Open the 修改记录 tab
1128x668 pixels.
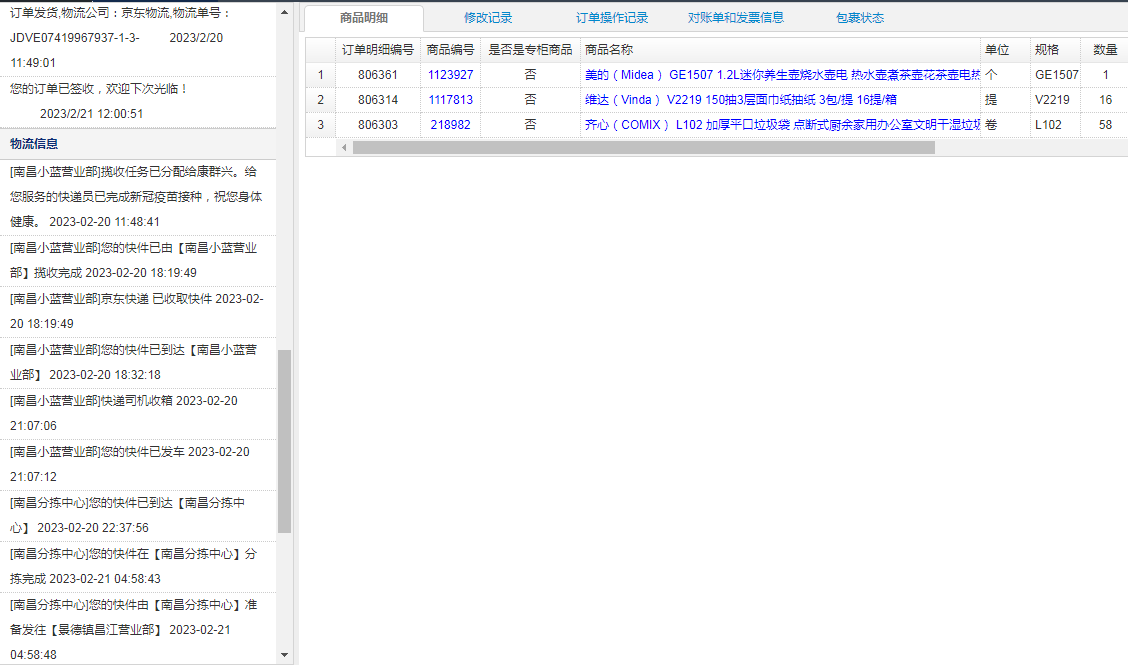click(488, 18)
